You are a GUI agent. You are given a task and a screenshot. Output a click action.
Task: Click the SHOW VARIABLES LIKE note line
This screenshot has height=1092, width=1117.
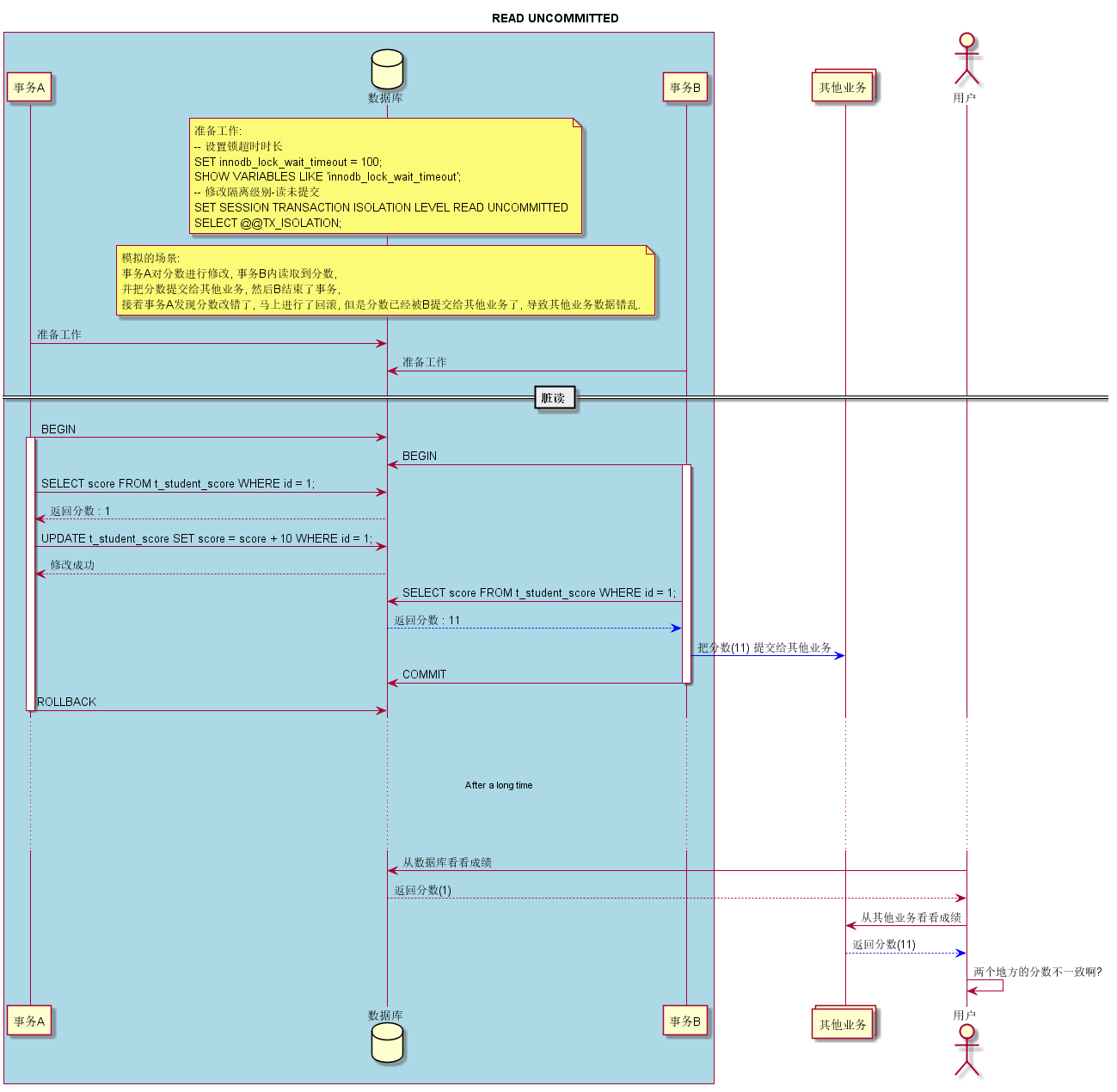[x=328, y=177]
